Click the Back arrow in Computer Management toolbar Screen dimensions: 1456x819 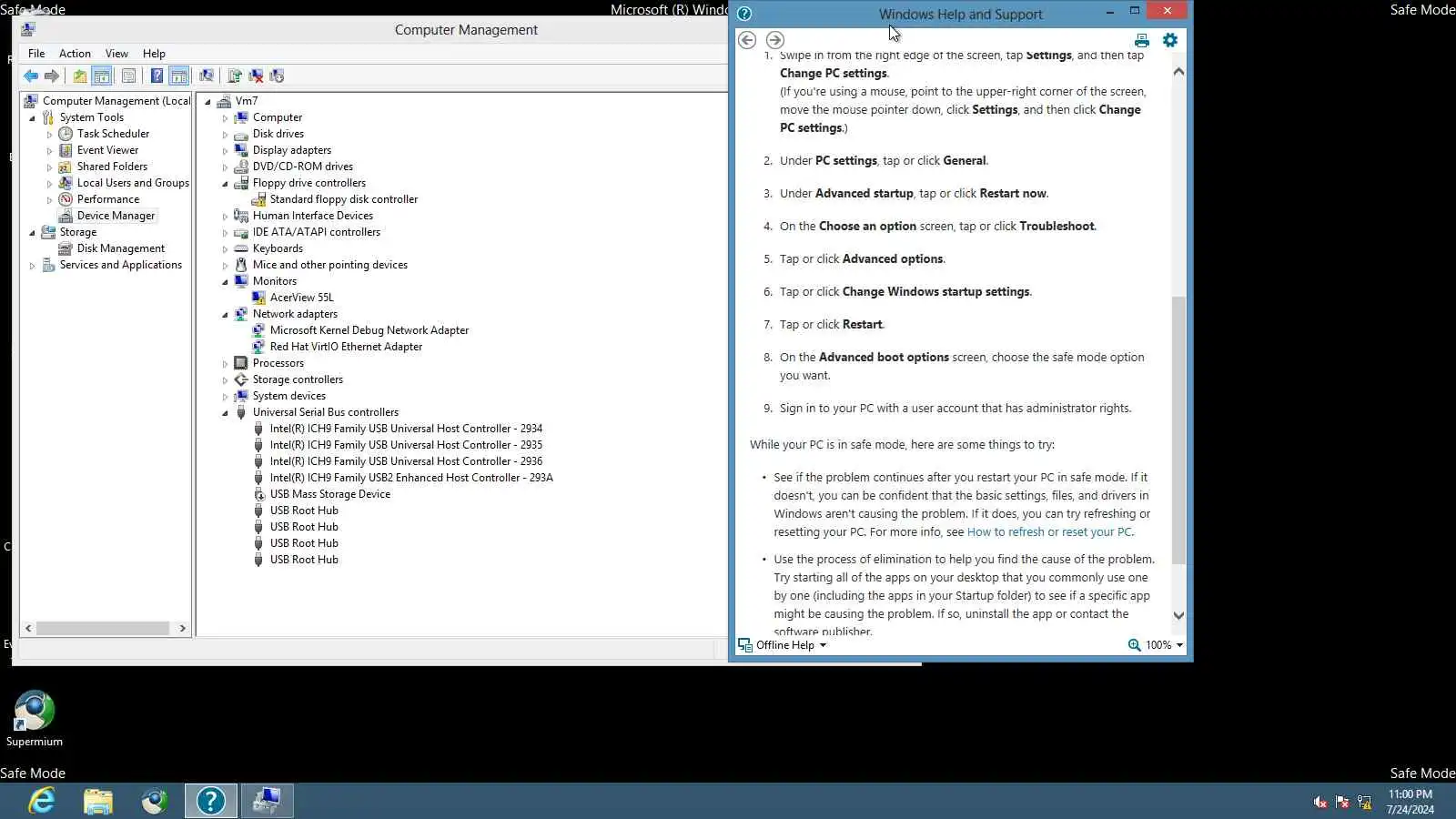[x=31, y=76]
